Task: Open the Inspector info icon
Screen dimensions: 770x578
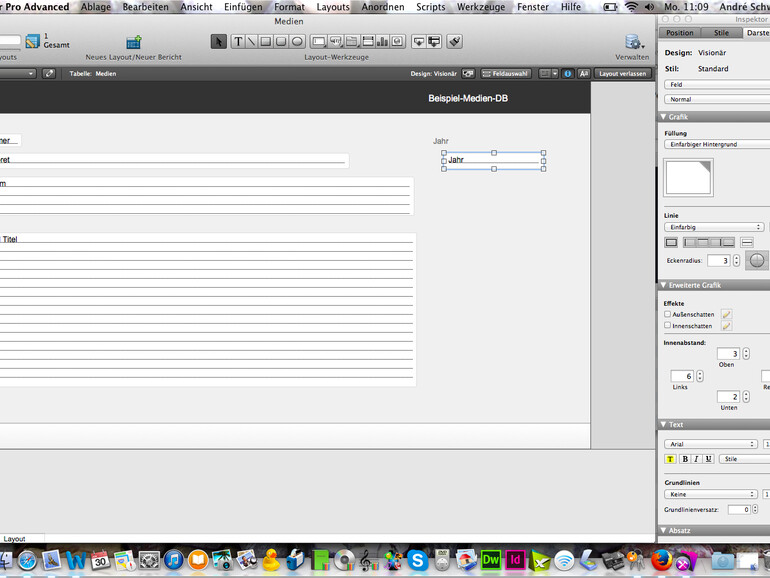Action: point(568,74)
